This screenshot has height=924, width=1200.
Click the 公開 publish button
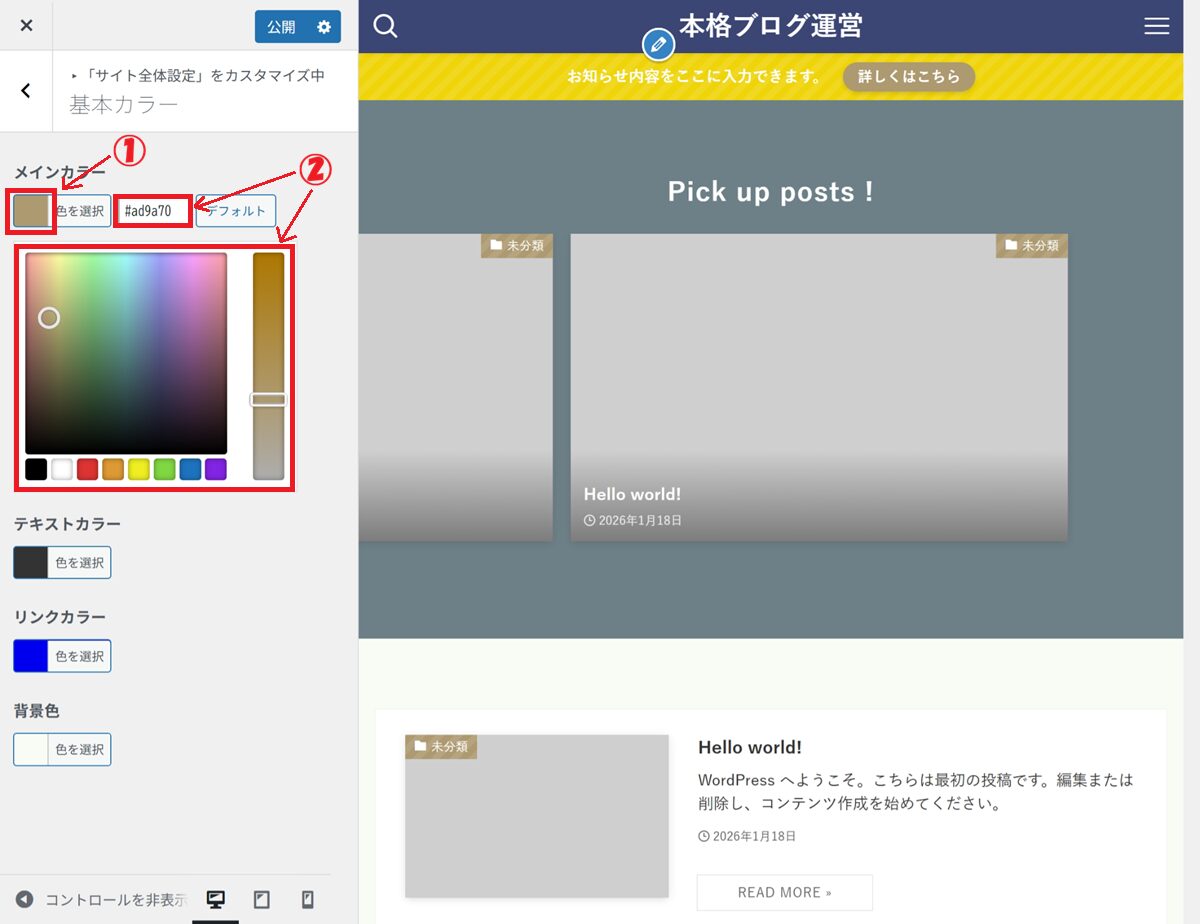281,27
